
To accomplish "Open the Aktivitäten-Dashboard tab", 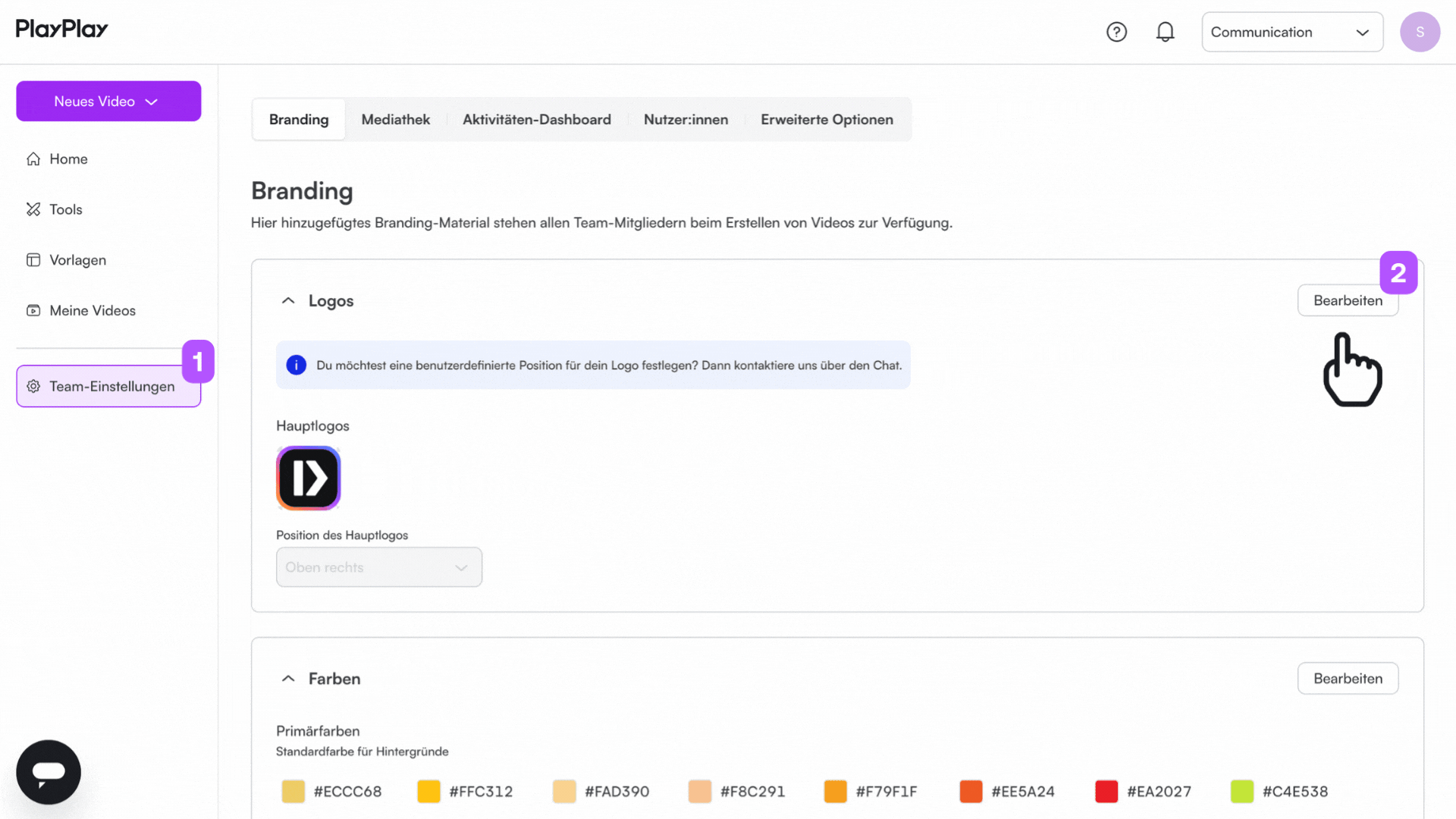I will click(x=537, y=119).
